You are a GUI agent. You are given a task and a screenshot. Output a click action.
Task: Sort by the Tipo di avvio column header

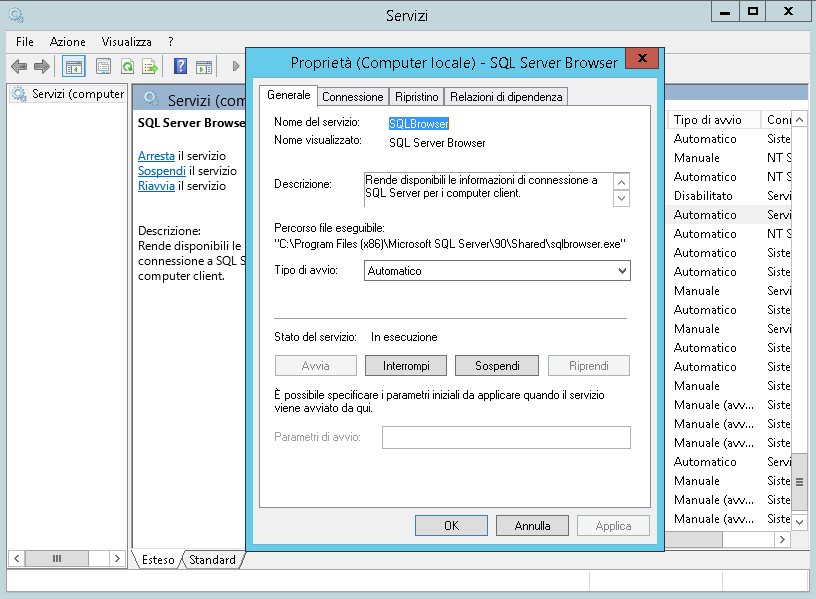[713, 120]
